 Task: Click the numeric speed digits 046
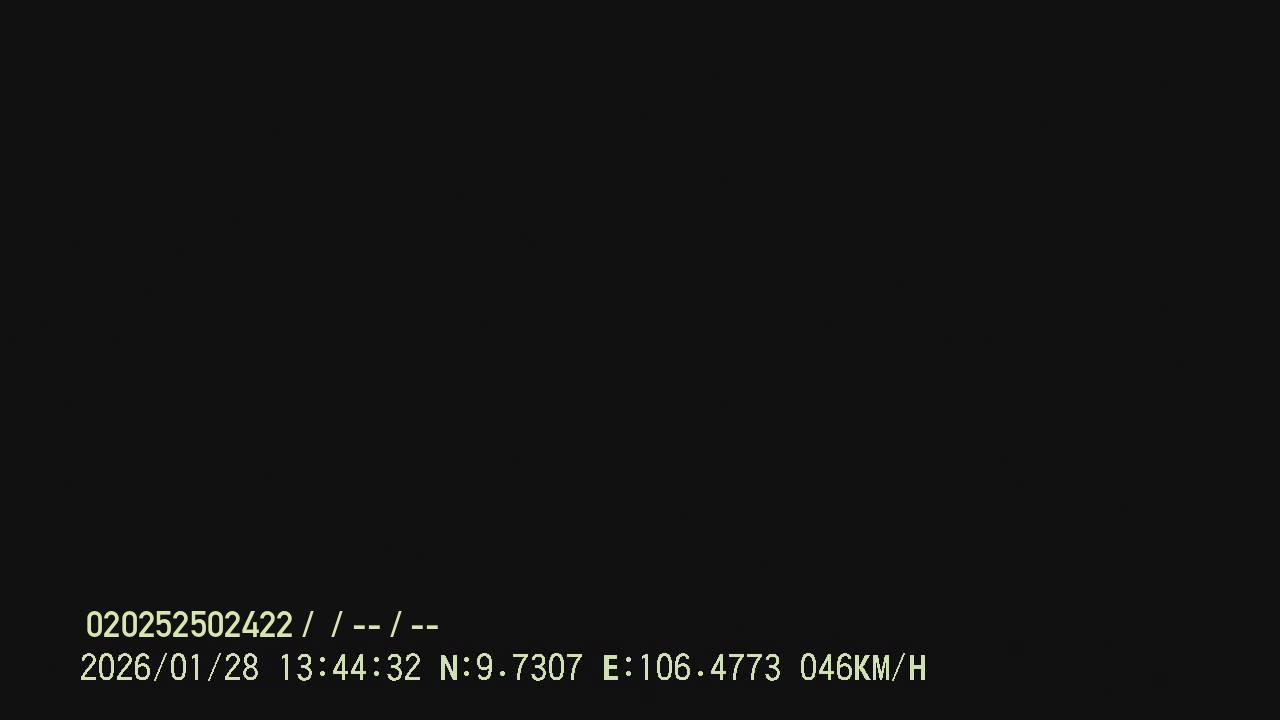coord(825,668)
